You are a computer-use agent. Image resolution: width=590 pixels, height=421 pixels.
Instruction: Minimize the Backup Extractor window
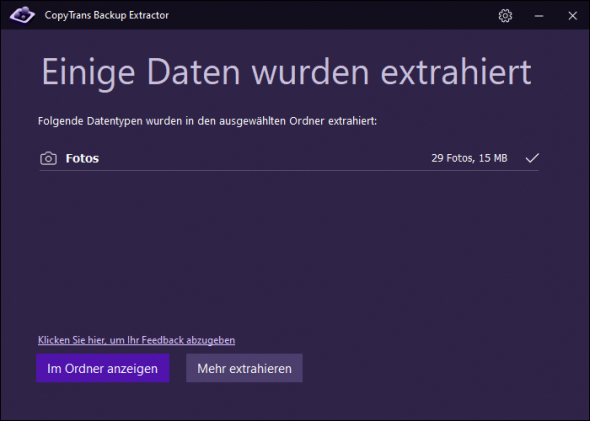point(539,16)
